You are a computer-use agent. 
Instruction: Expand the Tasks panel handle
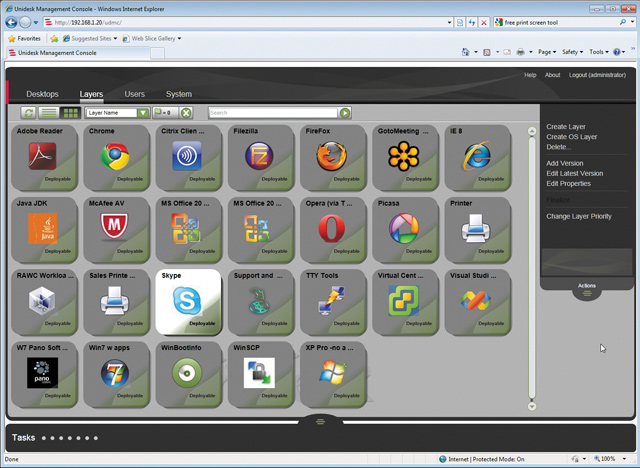coord(320,421)
